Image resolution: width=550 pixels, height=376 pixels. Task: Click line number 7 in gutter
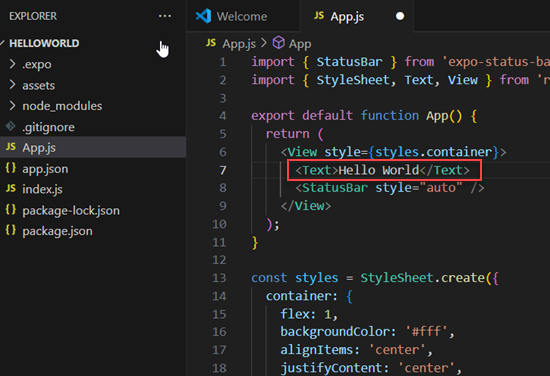(x=223, y=170)
